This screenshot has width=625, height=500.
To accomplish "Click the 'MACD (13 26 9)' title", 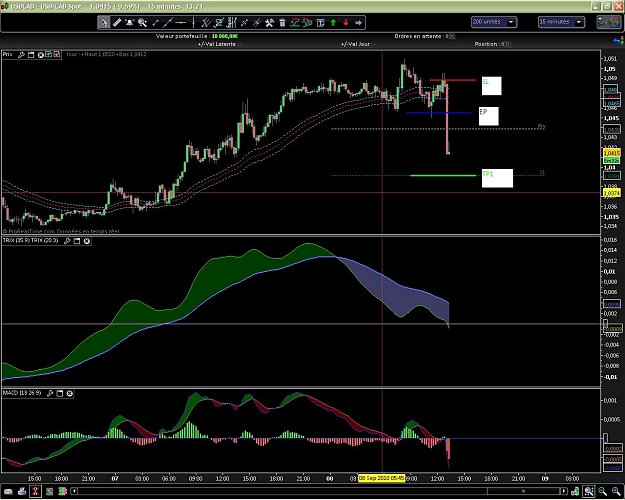I will coord(22,393).
